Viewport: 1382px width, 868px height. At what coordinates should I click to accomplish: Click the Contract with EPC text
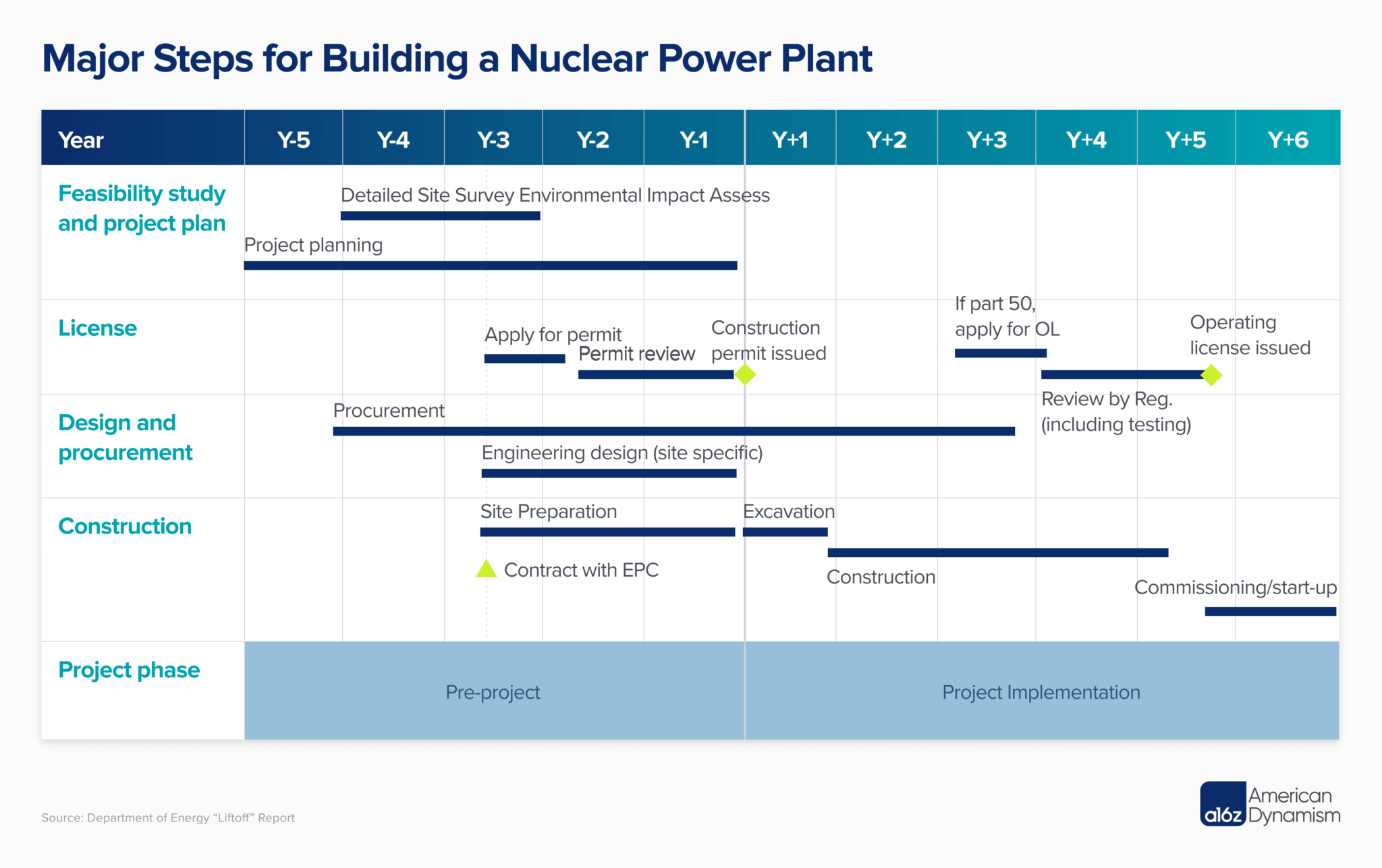click(581, 571)
